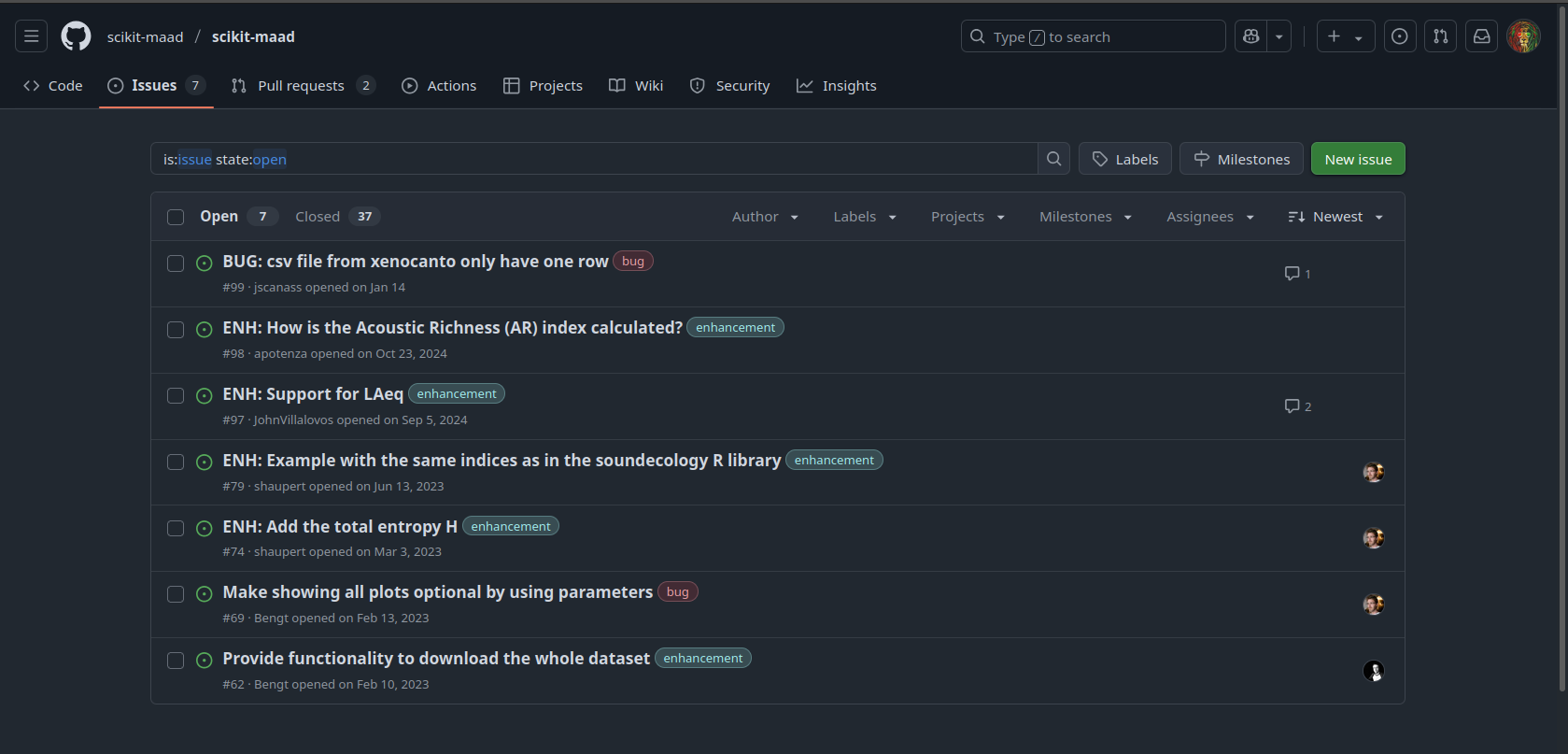Select checkbox for 'ENH: Support for LAeq' issue
The height and width of the screenshot is (754, 1568).
pyautogui.click(x=176, y=395)
